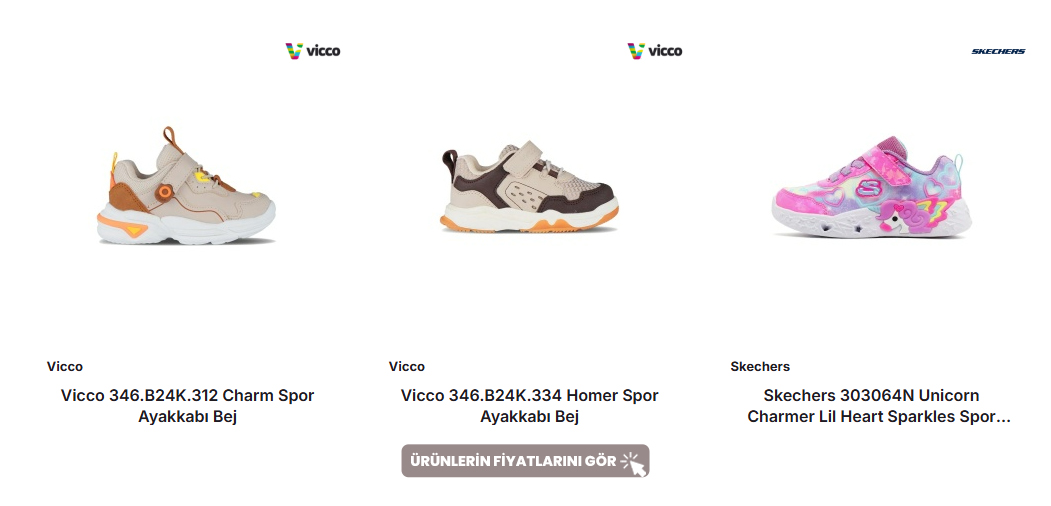Image resolution: width=1051 pixels, height=506 pixels.
Task: Click the Skechers brand logo
Action: 998,52
